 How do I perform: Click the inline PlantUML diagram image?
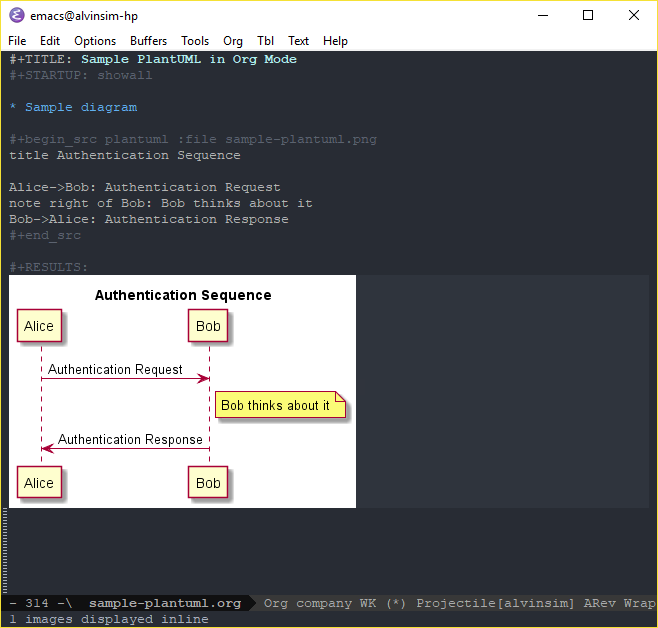click(182, 391)
